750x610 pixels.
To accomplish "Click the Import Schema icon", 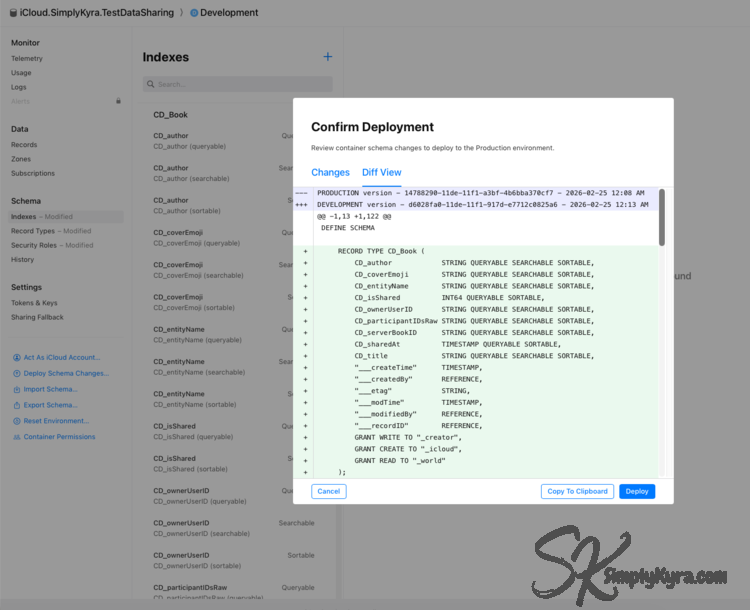I will pos(17,389).
